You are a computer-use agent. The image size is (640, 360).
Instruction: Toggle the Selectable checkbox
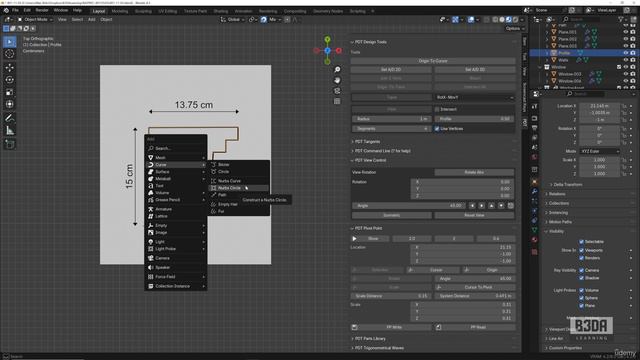point(582,242)
